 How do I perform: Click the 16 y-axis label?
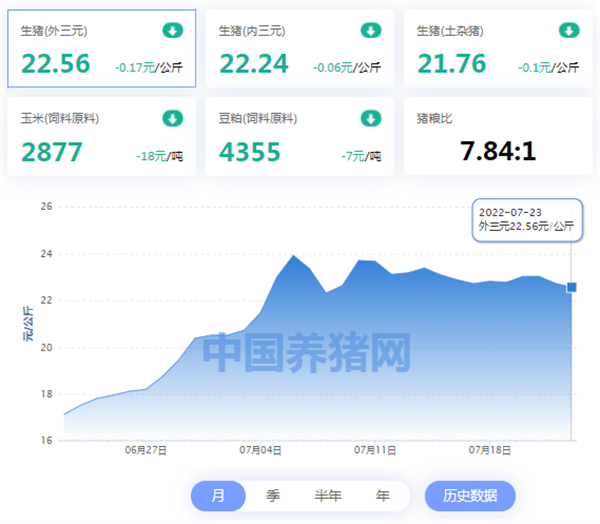[46, 441]
